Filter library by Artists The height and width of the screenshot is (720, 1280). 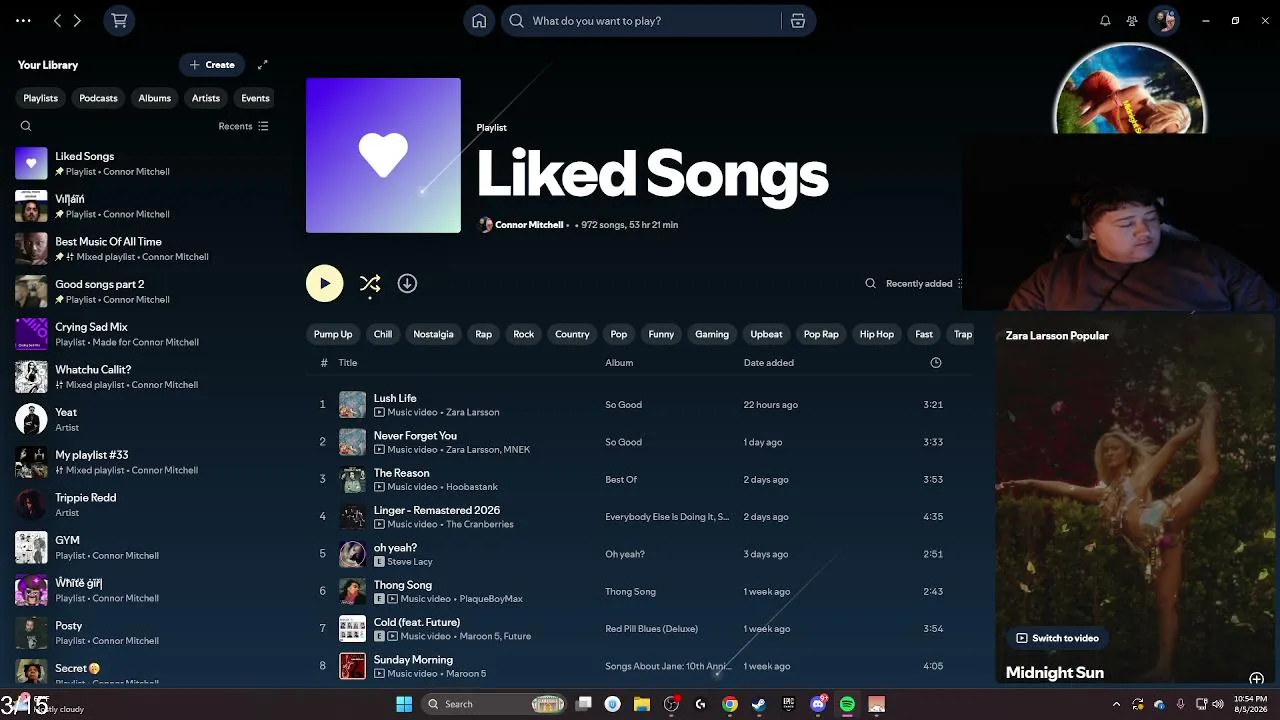205,98
